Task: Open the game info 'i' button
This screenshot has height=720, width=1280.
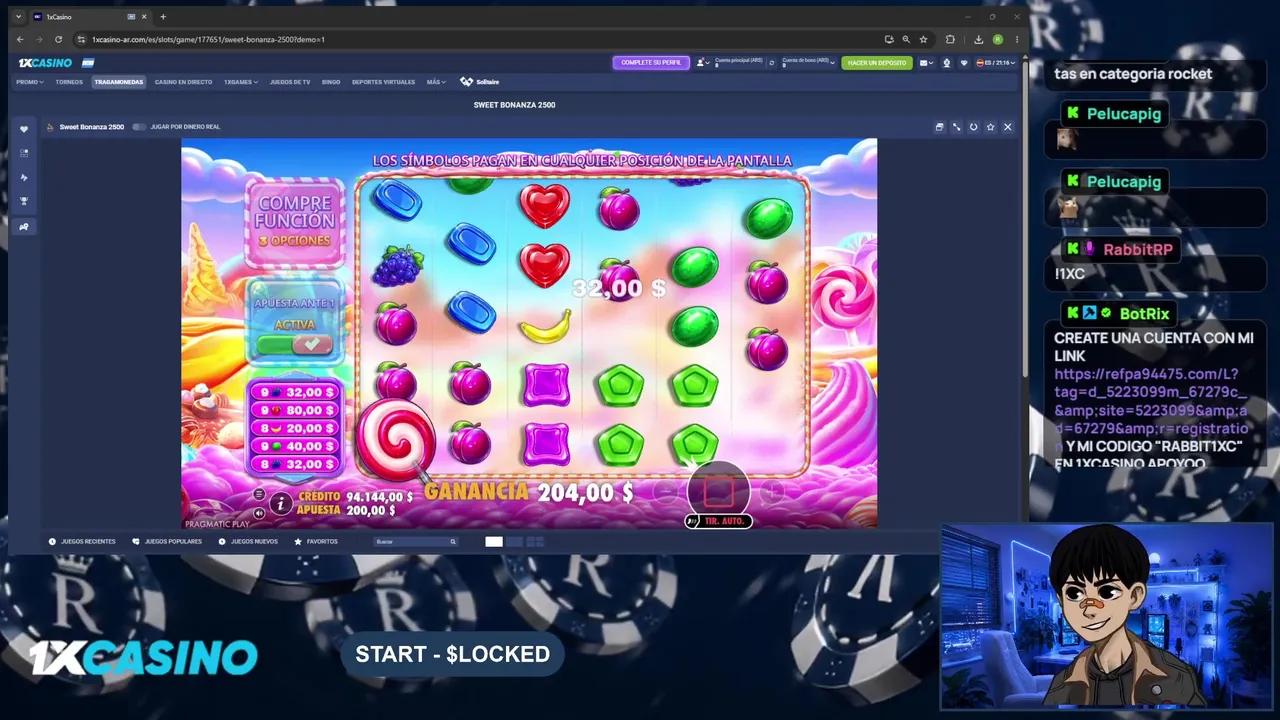Action: coord(281,505)
